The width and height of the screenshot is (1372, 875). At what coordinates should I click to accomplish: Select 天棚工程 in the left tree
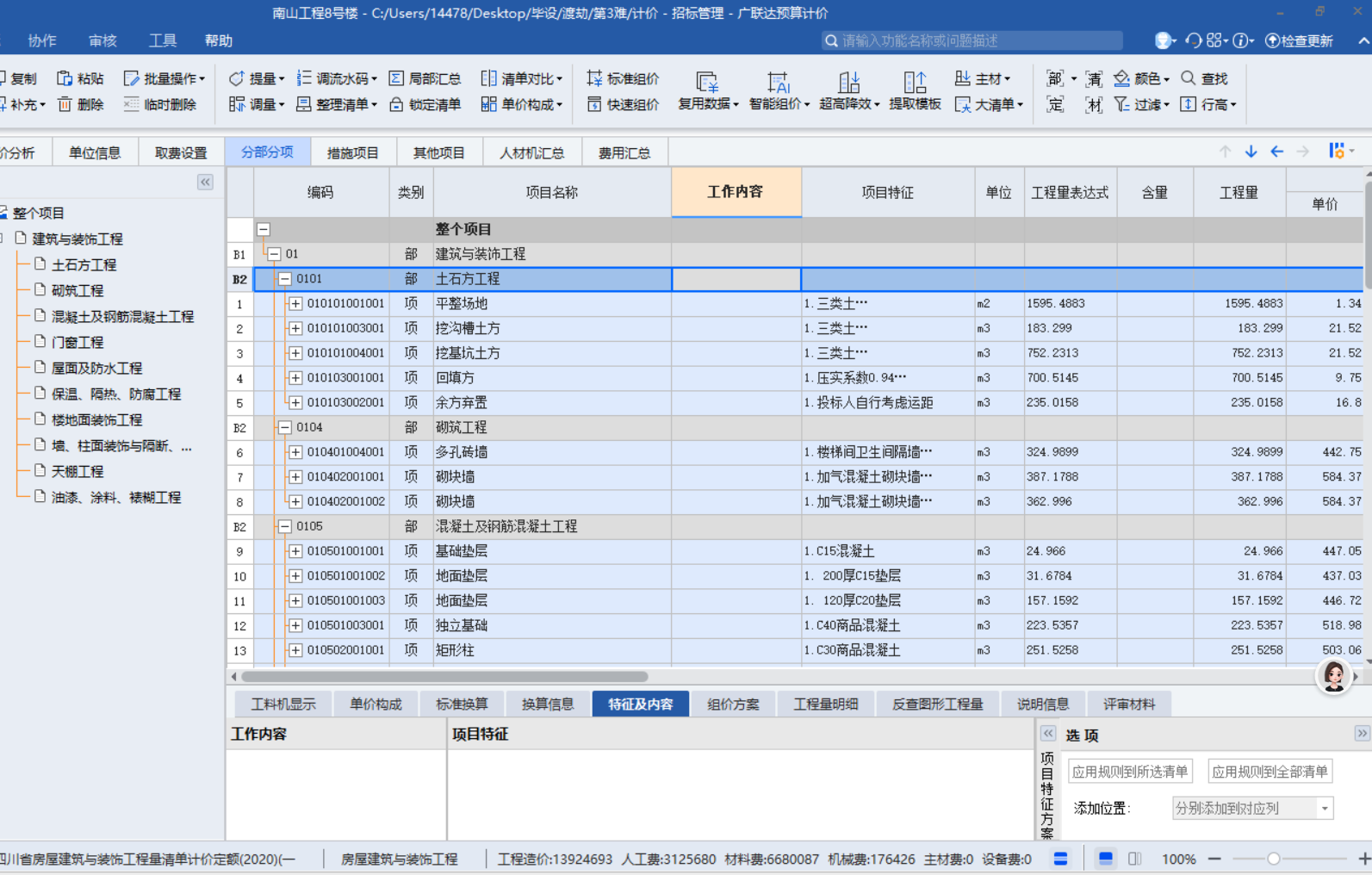78,471
